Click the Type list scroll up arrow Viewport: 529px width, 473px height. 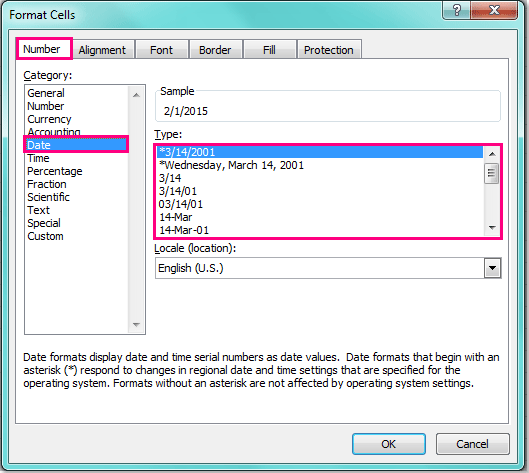click(x=492, y=154)
